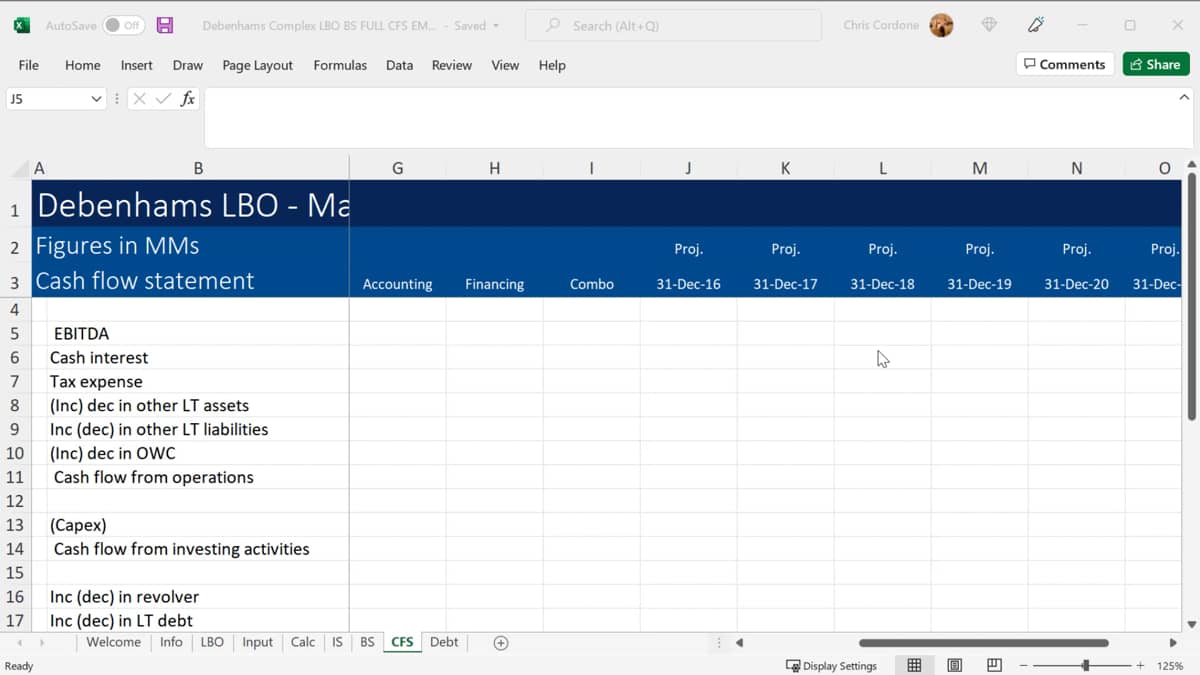The image size is (1200, 675).
Task: Click the vertical scrollbar thumb
Action: (1190, 297)
